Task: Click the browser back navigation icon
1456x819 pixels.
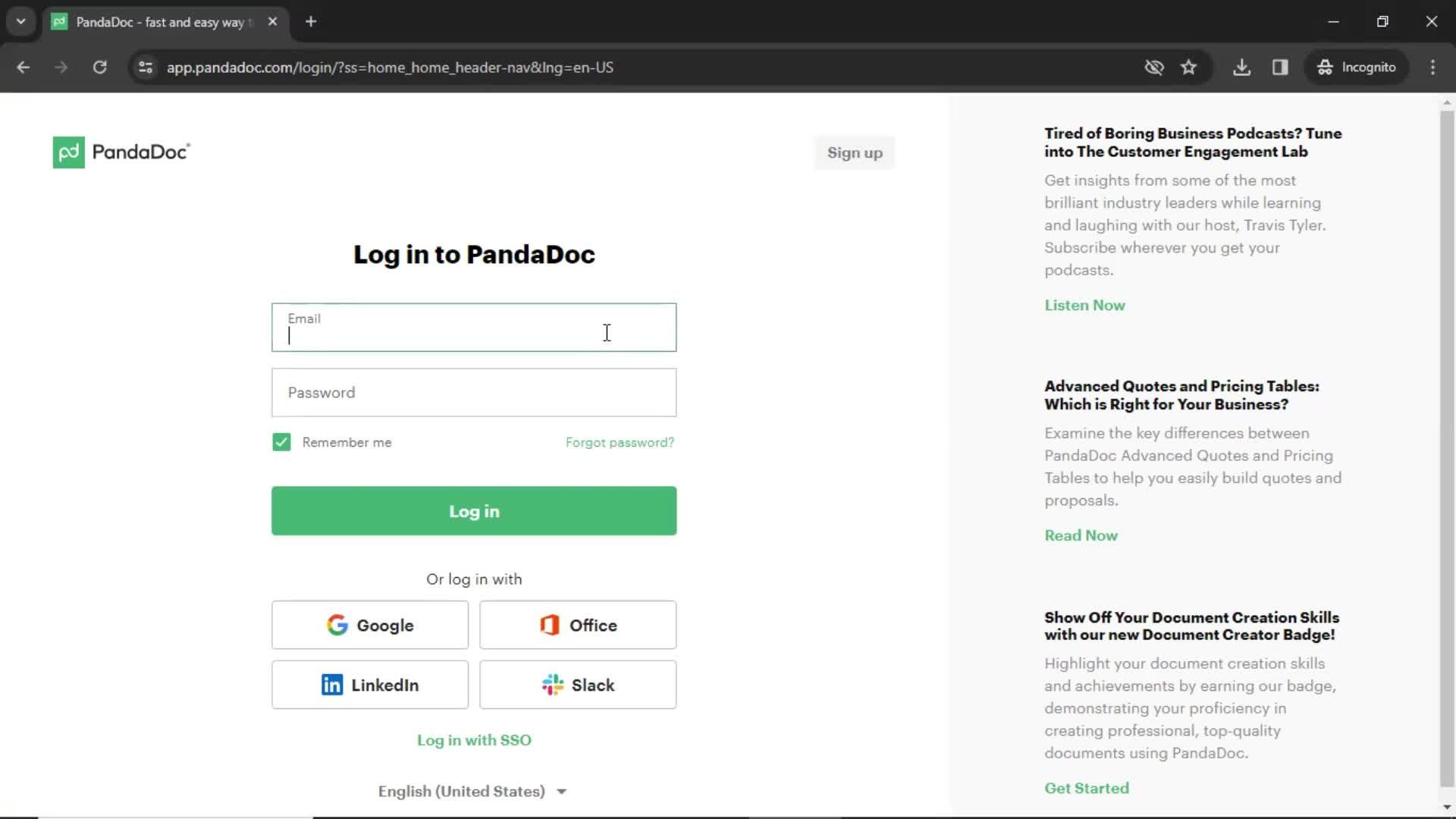Action: tap(24, 68)
